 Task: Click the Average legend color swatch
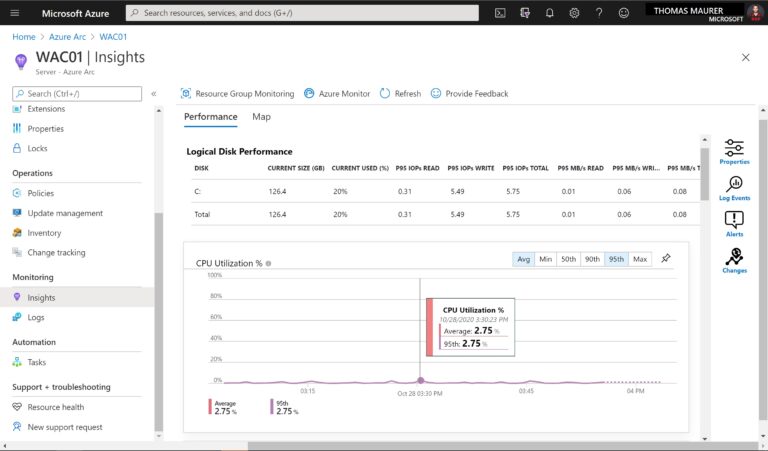pos(210,407)
